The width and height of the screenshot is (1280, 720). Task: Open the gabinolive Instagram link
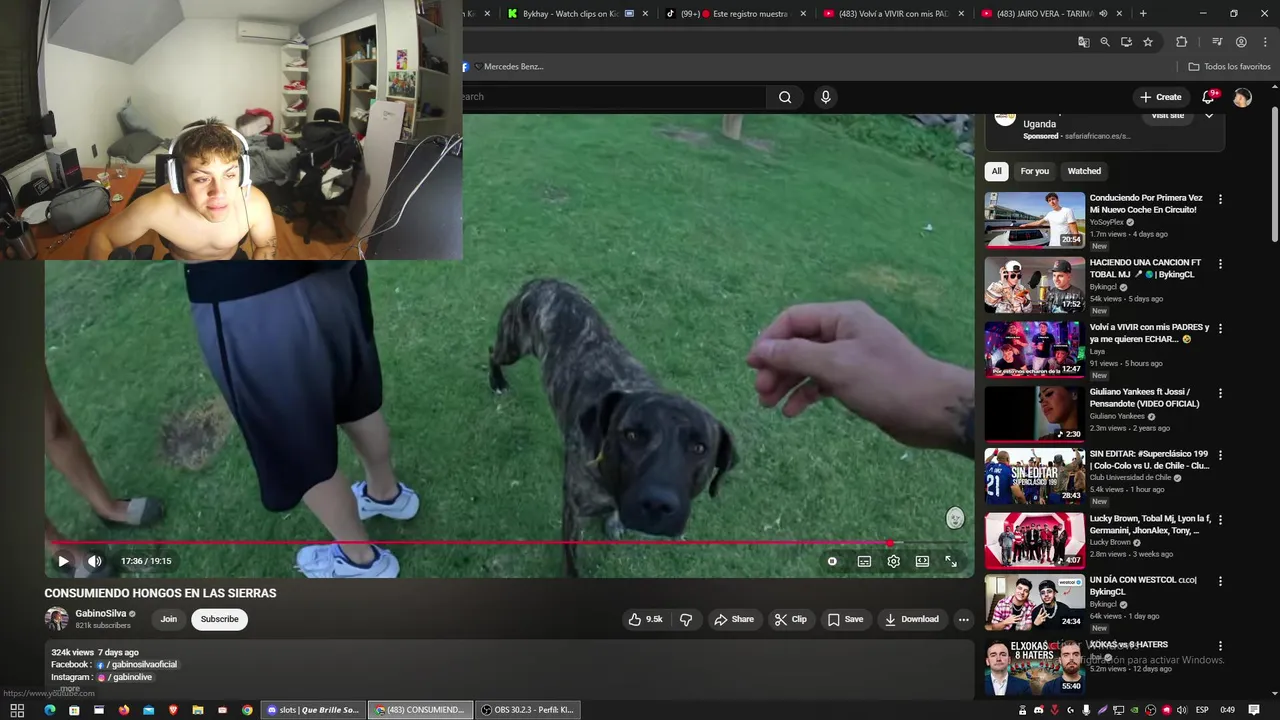pos(124,677)
